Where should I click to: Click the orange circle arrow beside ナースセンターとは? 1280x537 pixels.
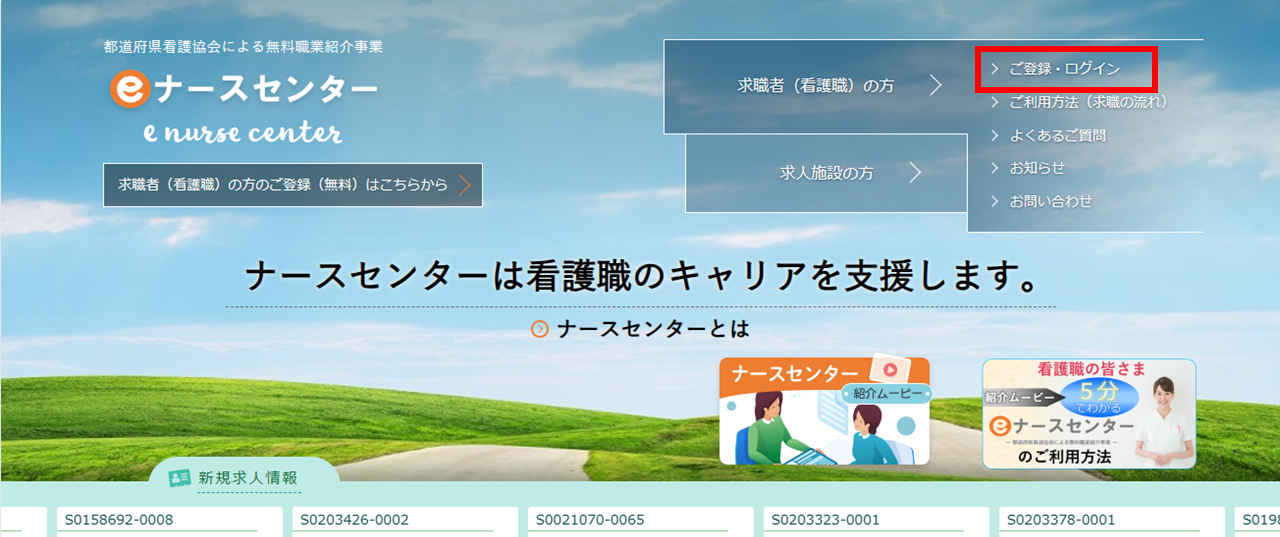click(x=540, y=329)
